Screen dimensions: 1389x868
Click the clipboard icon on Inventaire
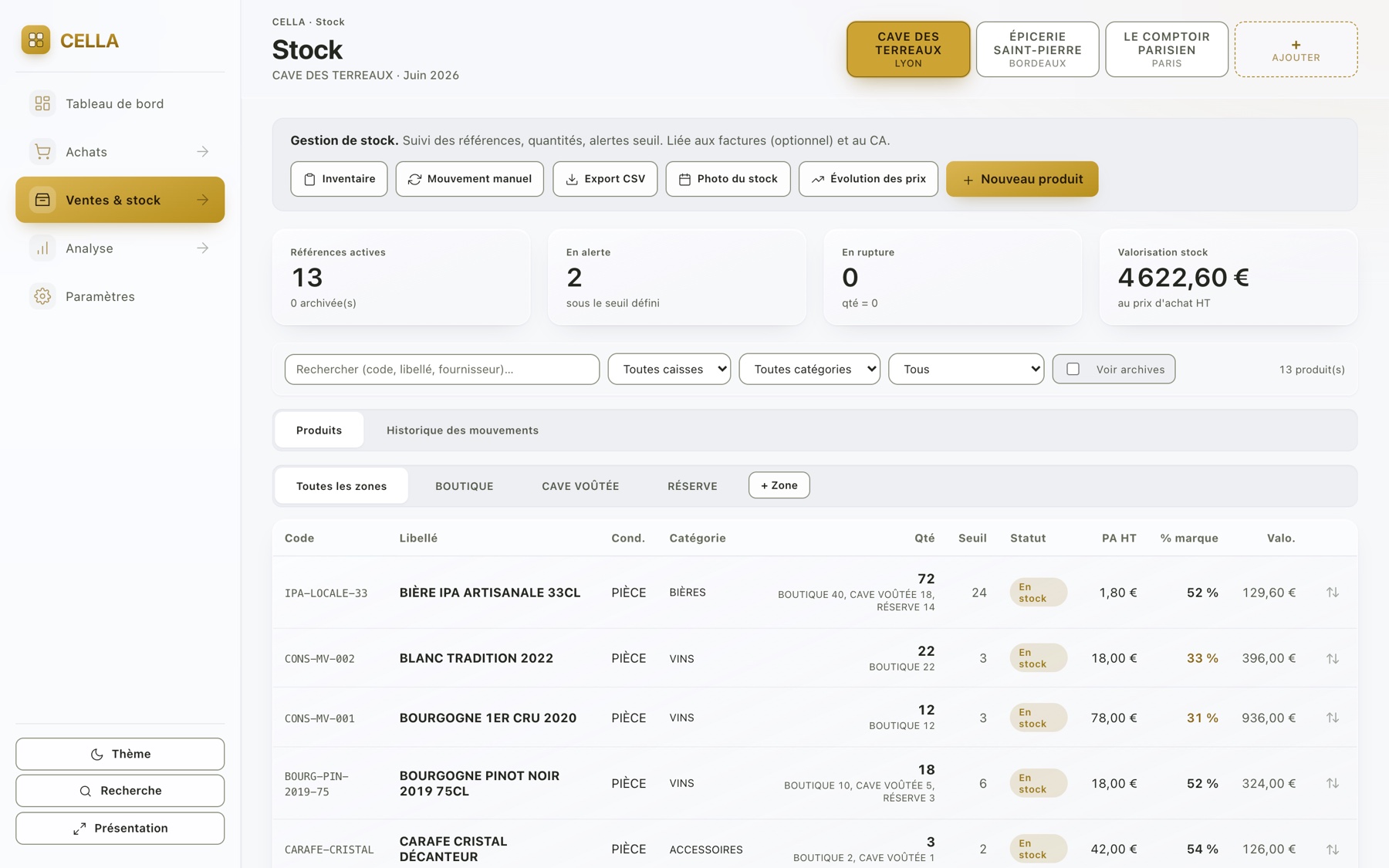click(309, 179)
